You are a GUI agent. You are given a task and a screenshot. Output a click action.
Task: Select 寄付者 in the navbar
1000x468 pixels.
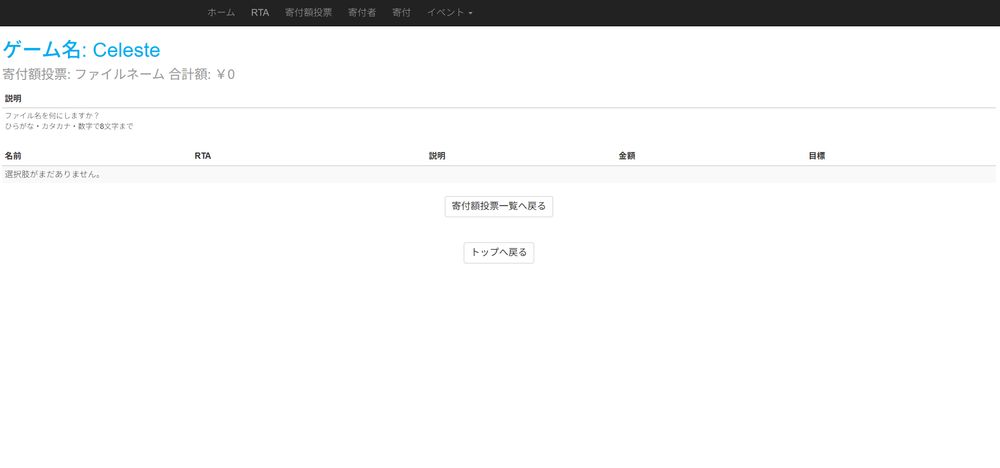coord(362,13)
